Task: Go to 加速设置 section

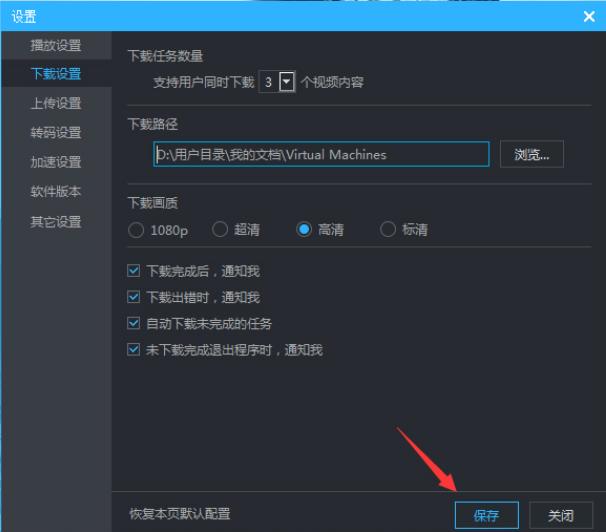Action: pyautogui.click(x=56, y=162)
